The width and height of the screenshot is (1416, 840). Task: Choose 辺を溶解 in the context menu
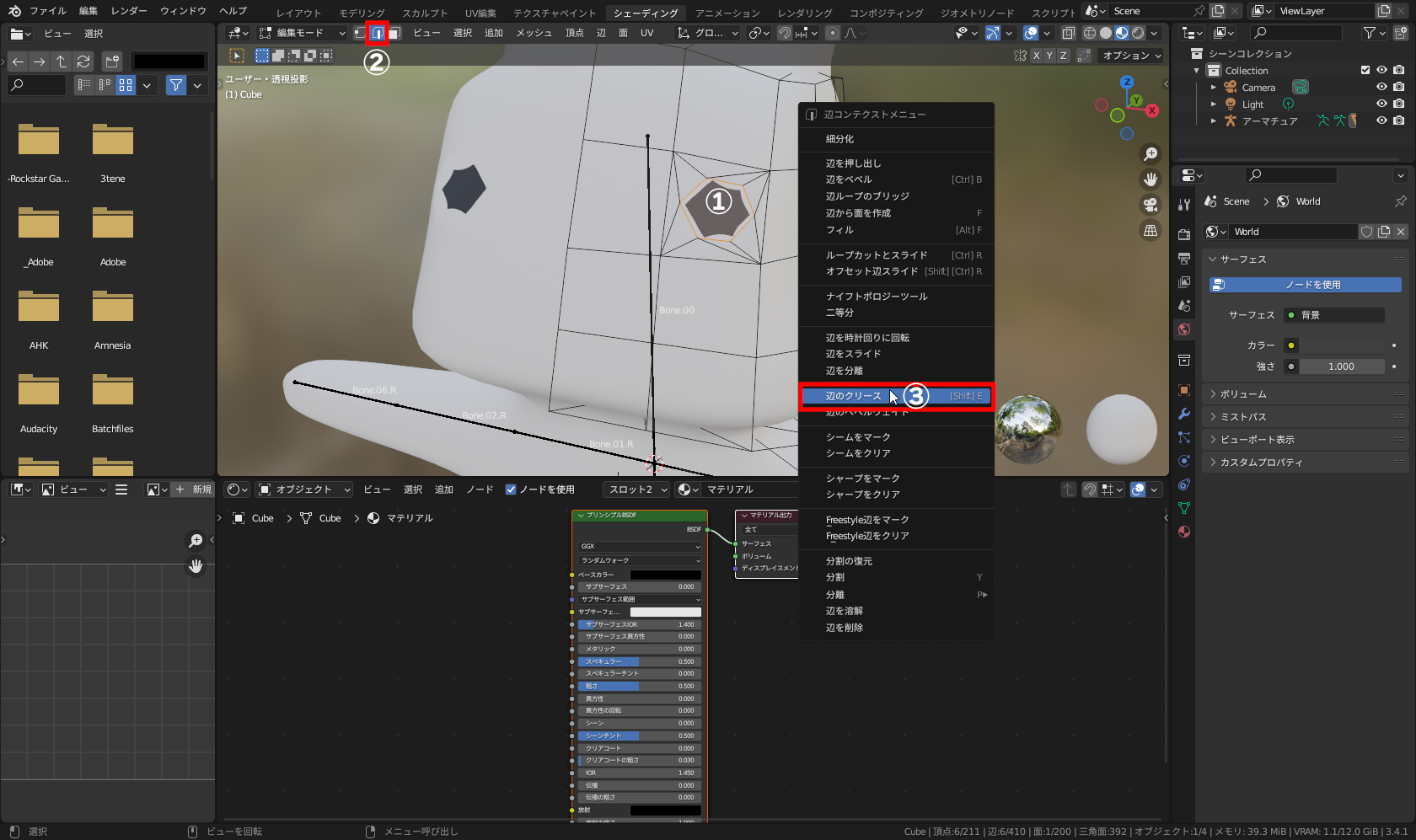[897, 611]
